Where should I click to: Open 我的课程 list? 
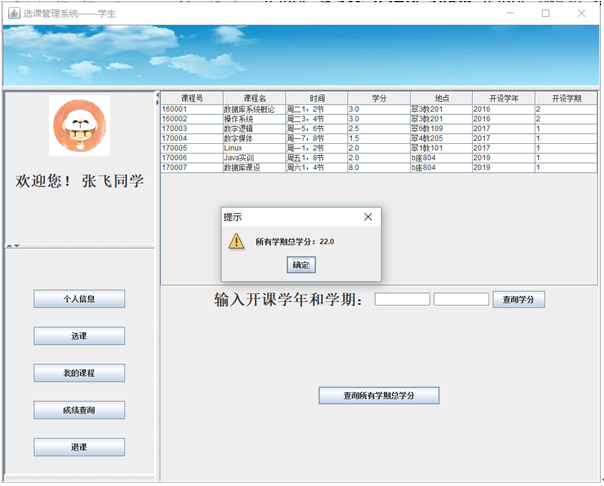pyautogui.click(x=79, y=373)
